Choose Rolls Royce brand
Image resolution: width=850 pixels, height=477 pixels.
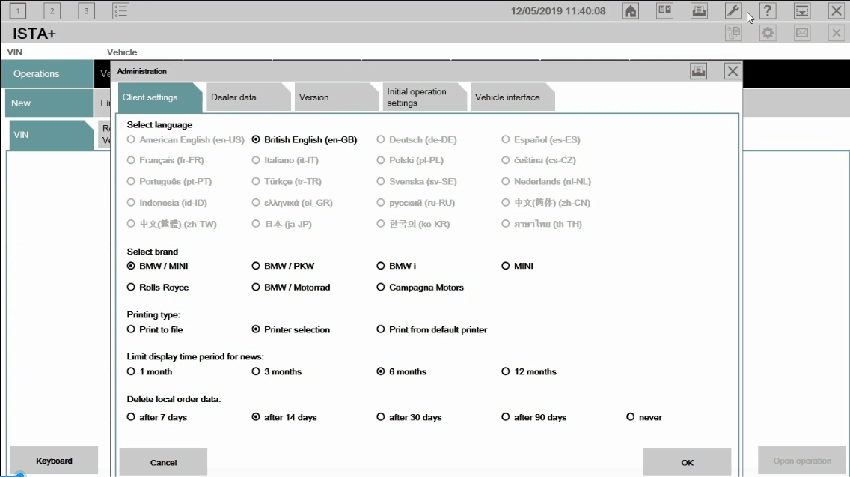coord(158,287)
